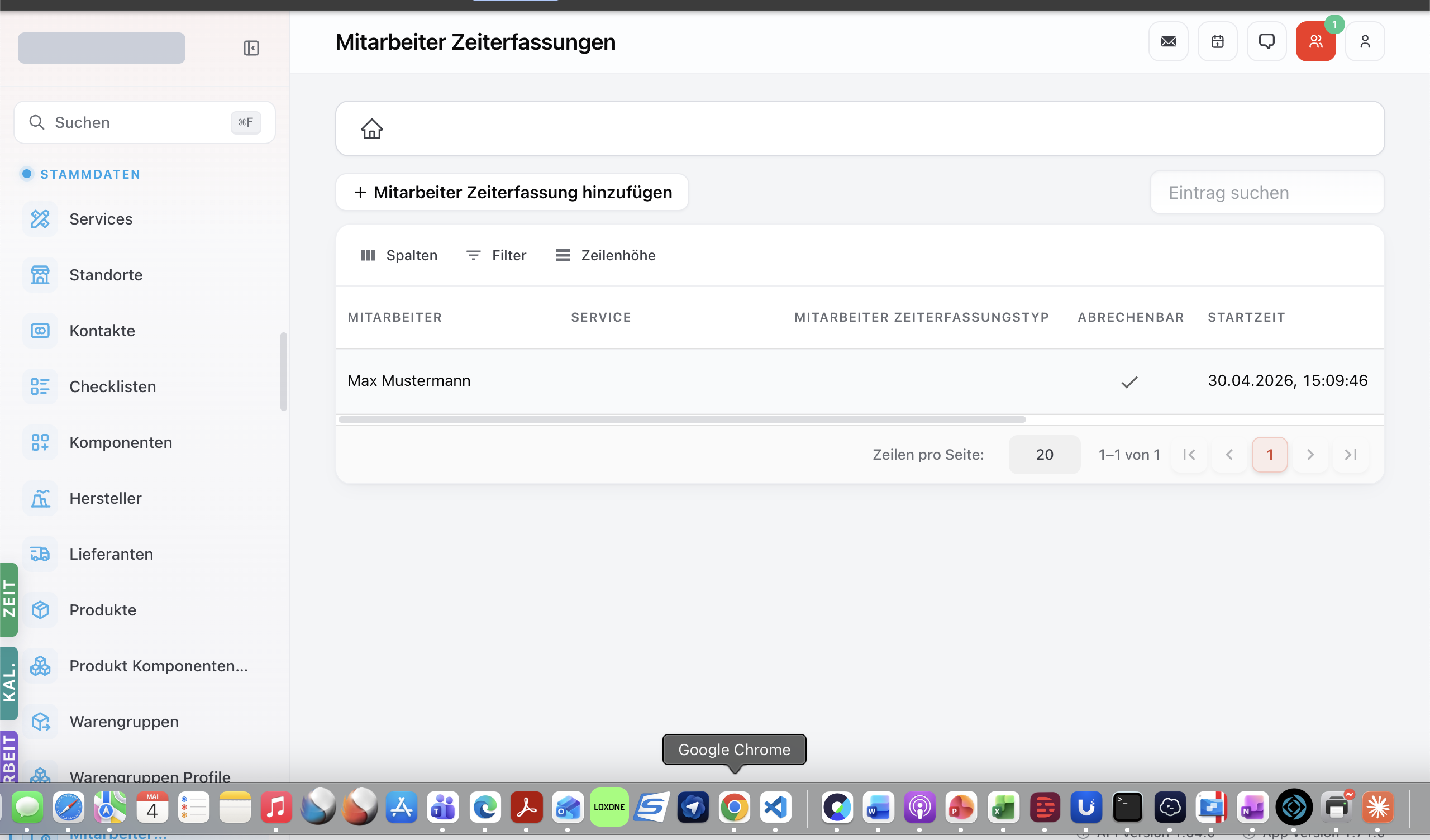Click the STAMMDATEN section header
This screenshot has height=840, width=1430.
[90, 174]
